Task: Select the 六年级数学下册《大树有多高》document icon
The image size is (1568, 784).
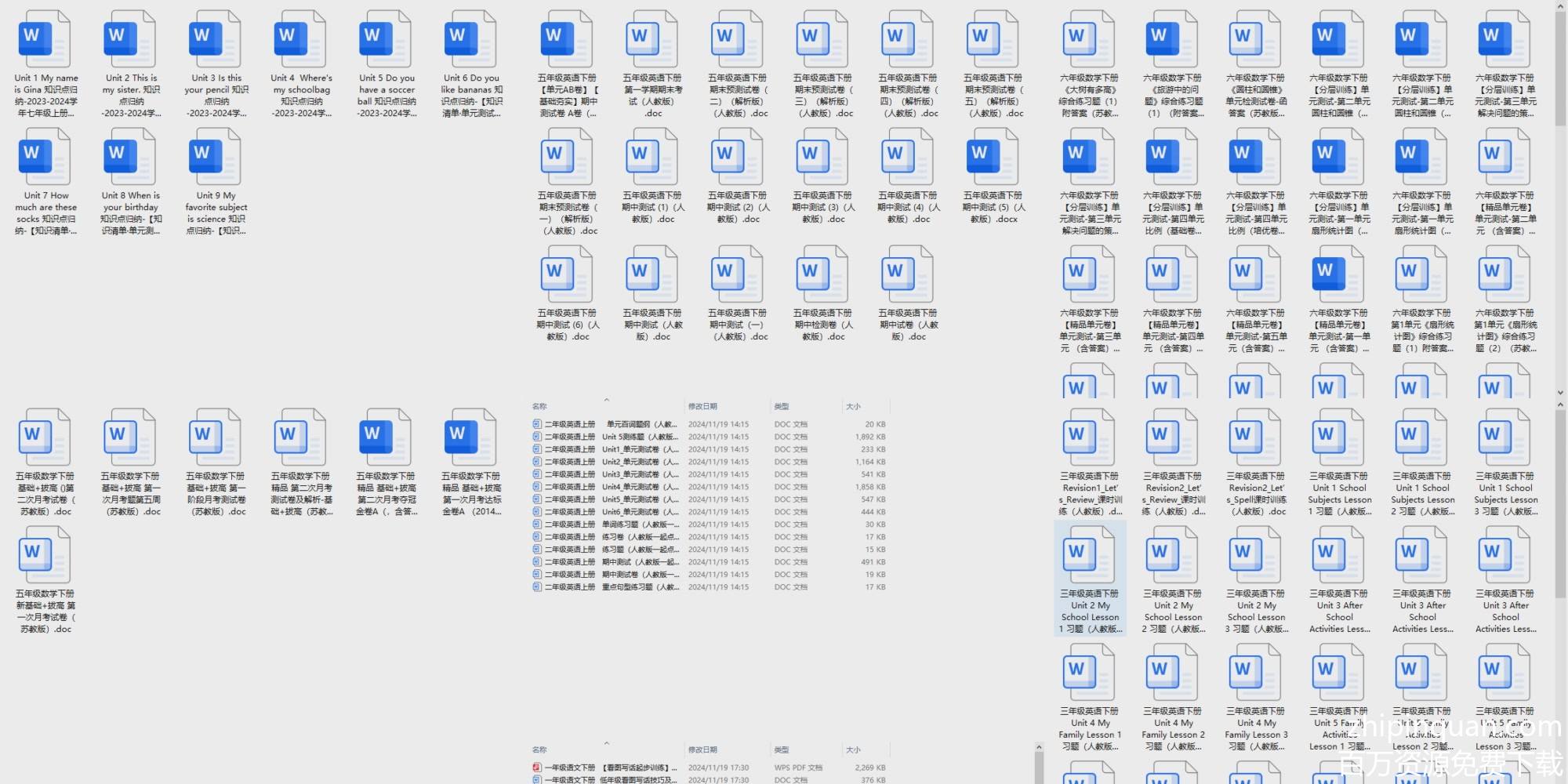Action: click(1089, 40)
